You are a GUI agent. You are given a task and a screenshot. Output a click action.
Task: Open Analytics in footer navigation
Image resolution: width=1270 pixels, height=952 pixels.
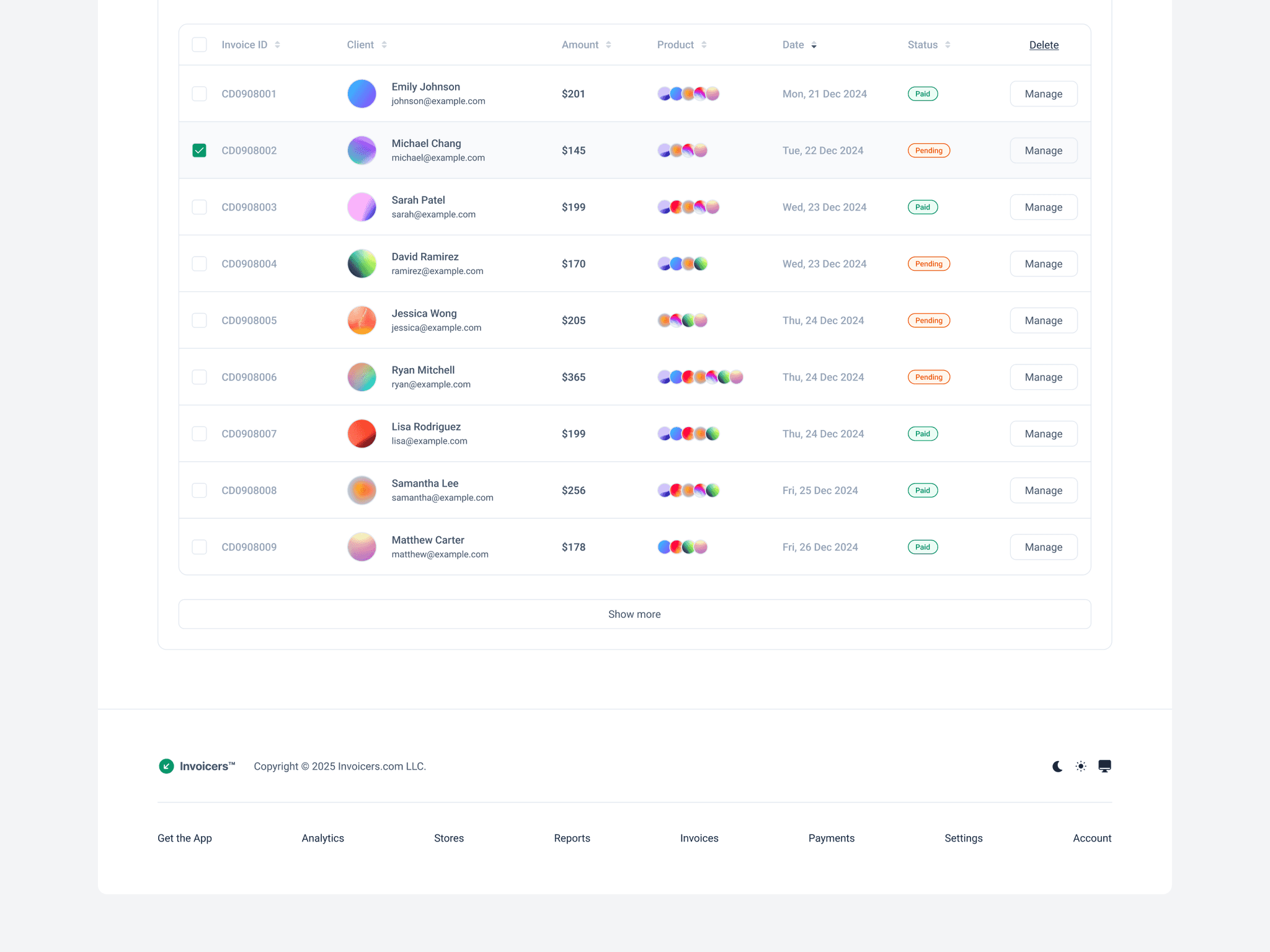tap(322, 838)
